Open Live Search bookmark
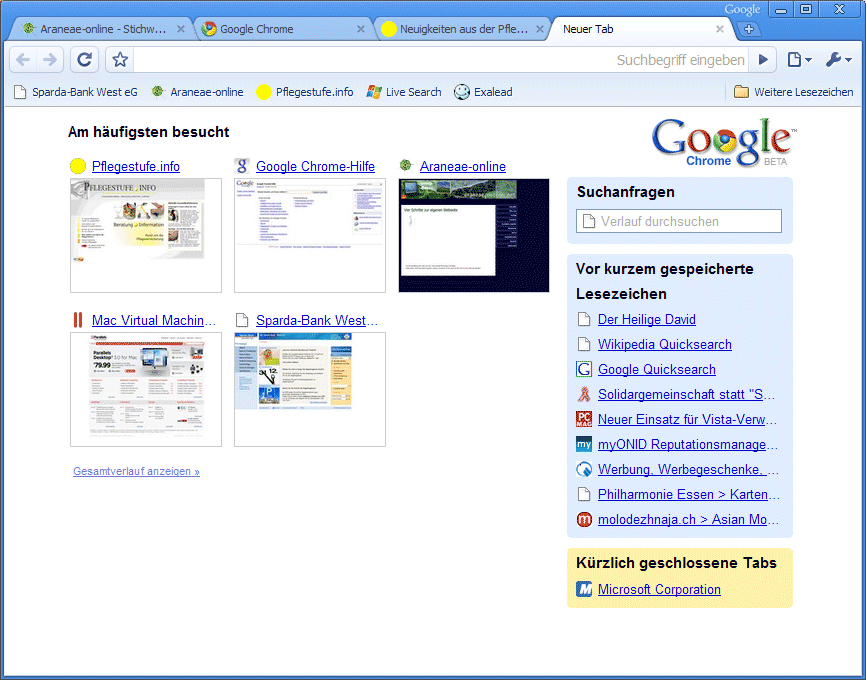866x680 pixels. (x=404, y=92)
